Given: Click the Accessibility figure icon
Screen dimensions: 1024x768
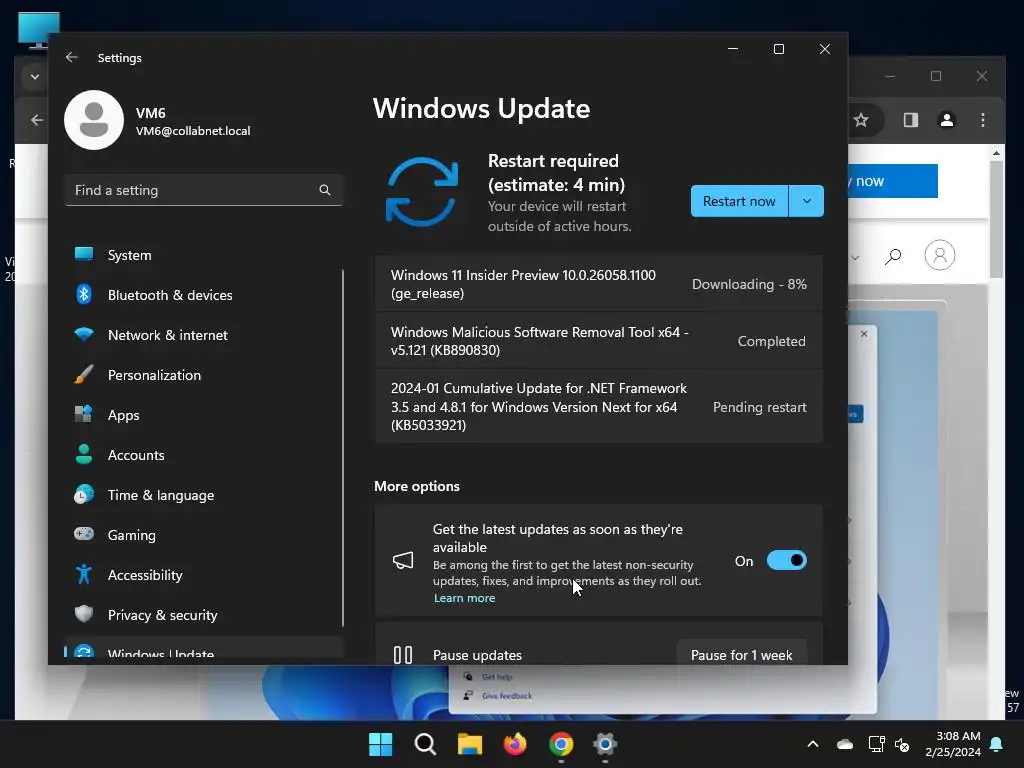Looking at the screenshot, I should pyautogui.click(x=84, y=574).
